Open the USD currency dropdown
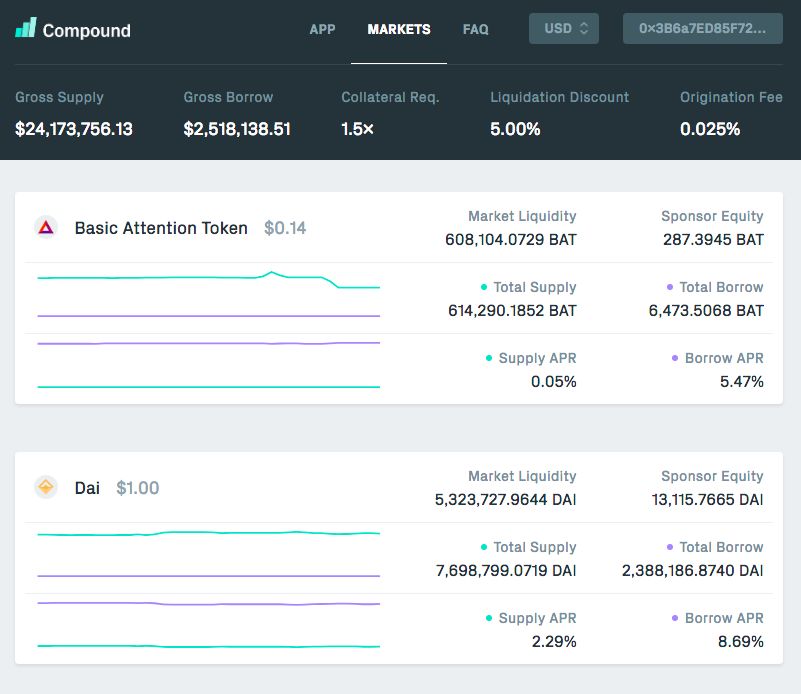Screen dimensions: 801x694 [563, 29]
